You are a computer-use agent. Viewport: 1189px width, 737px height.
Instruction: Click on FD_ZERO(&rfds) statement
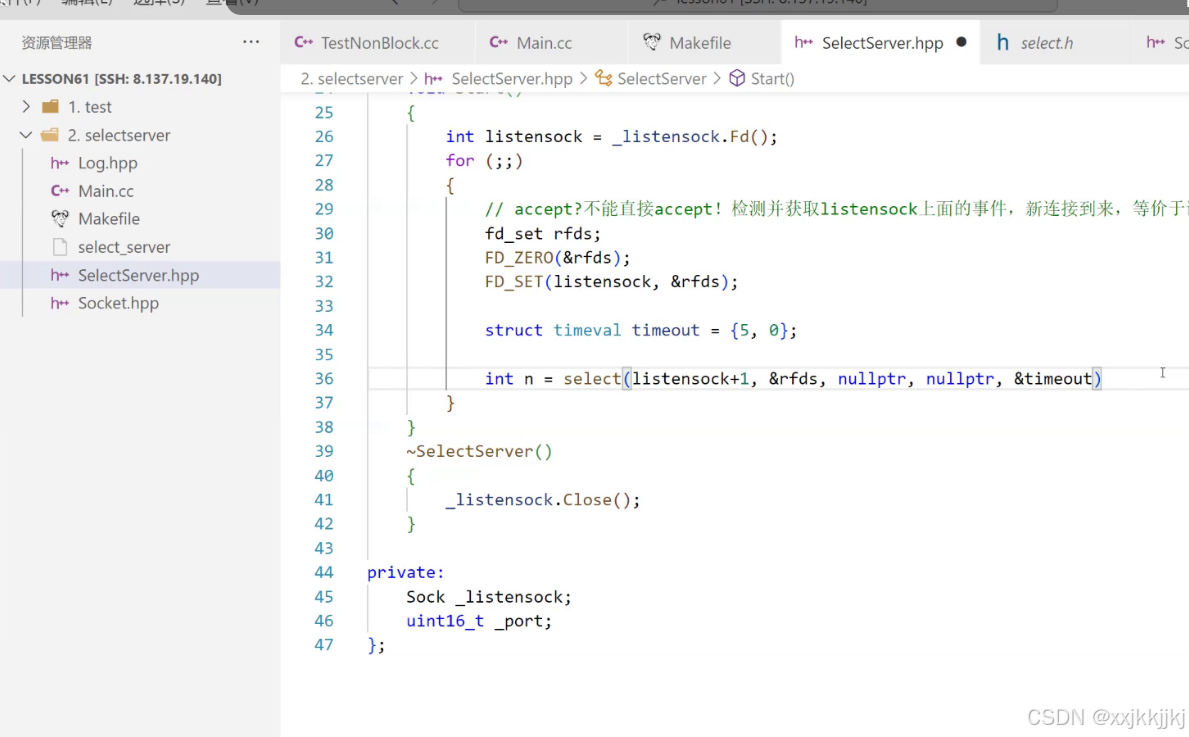click(x=557, y=258)
